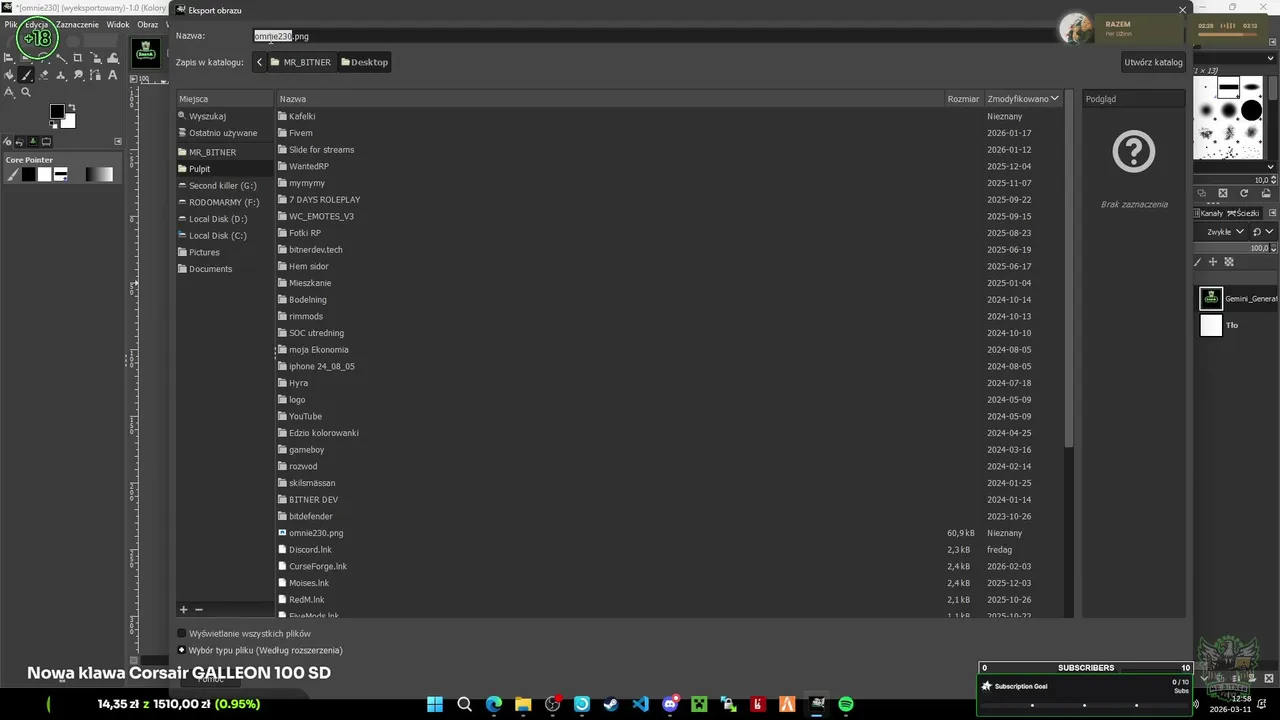Open the Obraz menu
The width and height of the screenshot is (1280, 720).
coord(147,24)
